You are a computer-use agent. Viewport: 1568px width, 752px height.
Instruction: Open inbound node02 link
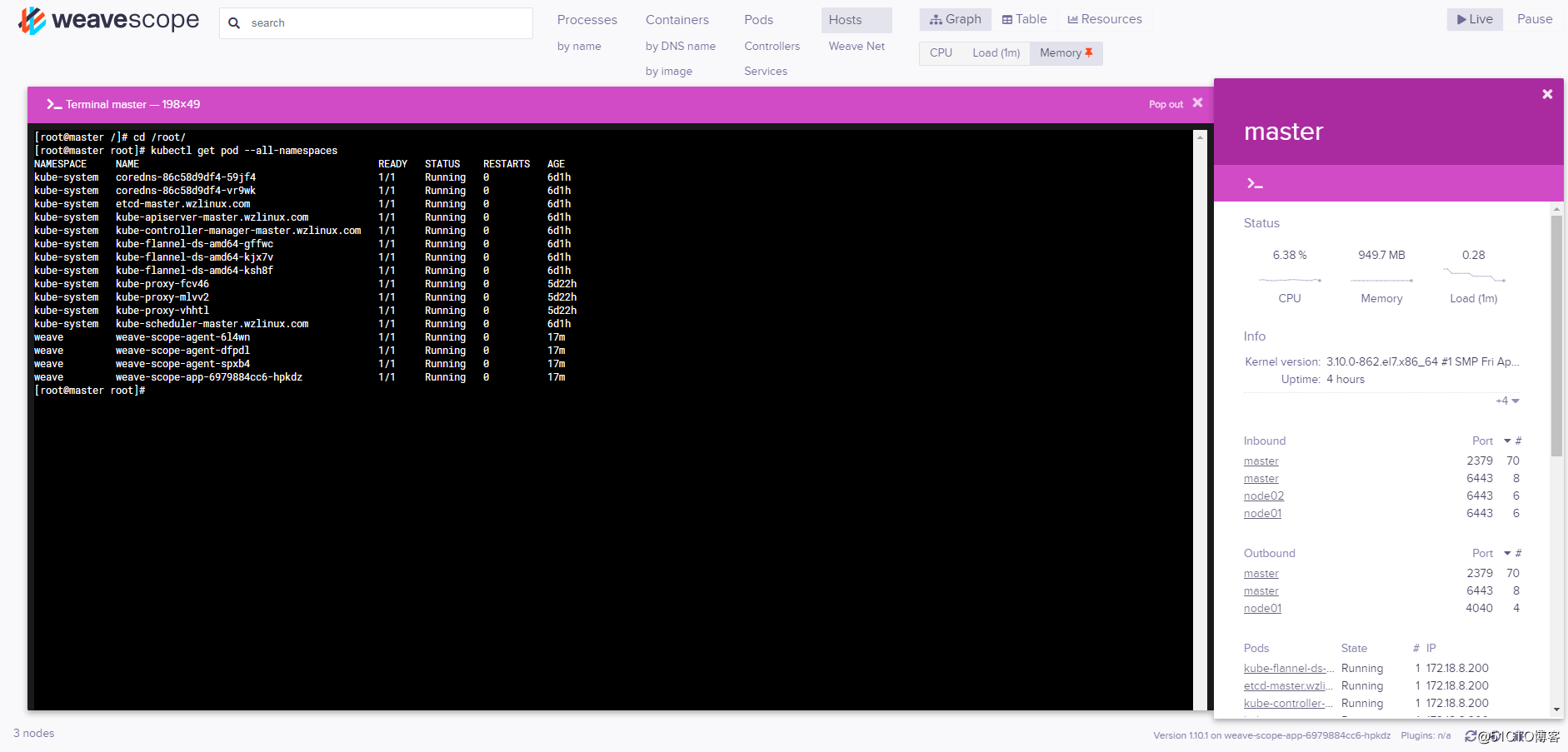[1263, 496]
